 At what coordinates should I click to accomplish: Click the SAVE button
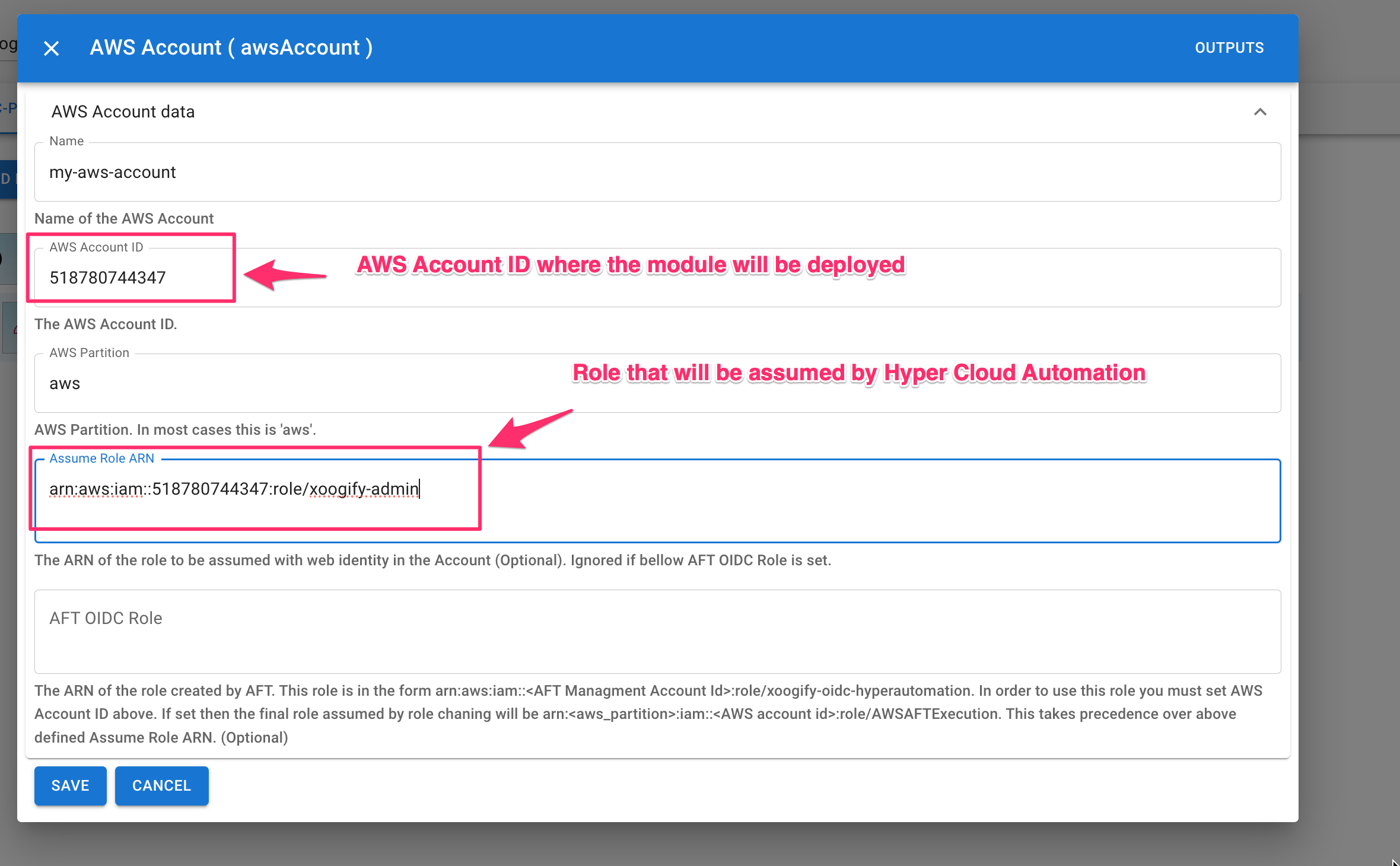tap(70, 785)
